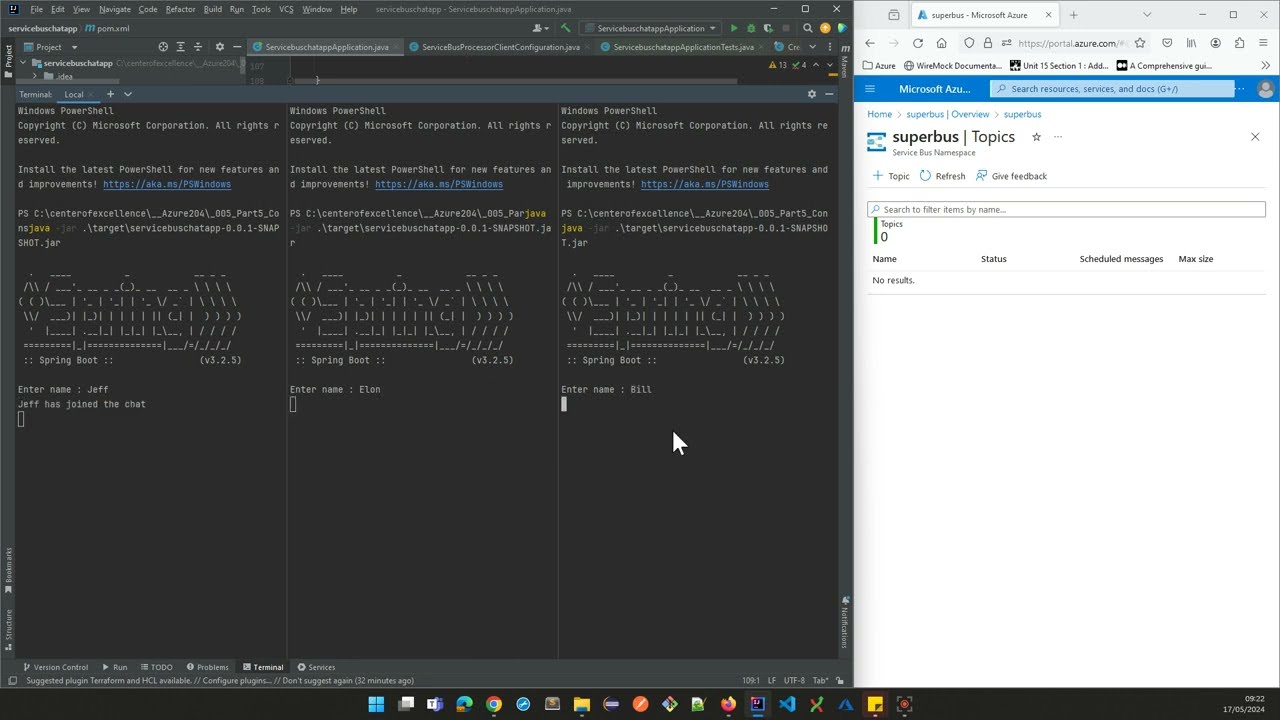
Task: Open aka.ms/PSWindows link in first terminal
Action: tap(167, 184)
